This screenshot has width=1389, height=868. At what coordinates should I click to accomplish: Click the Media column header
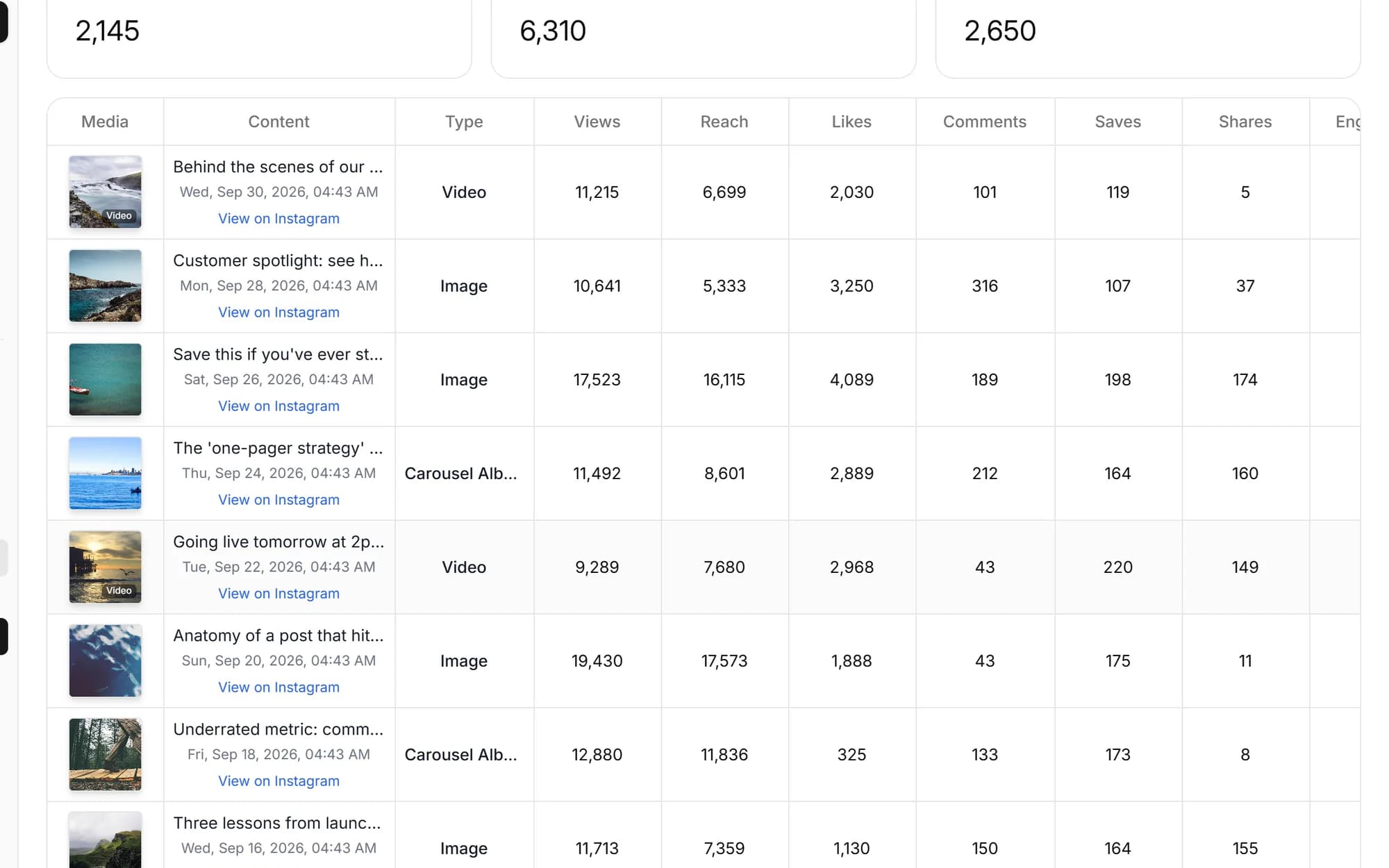105,122
